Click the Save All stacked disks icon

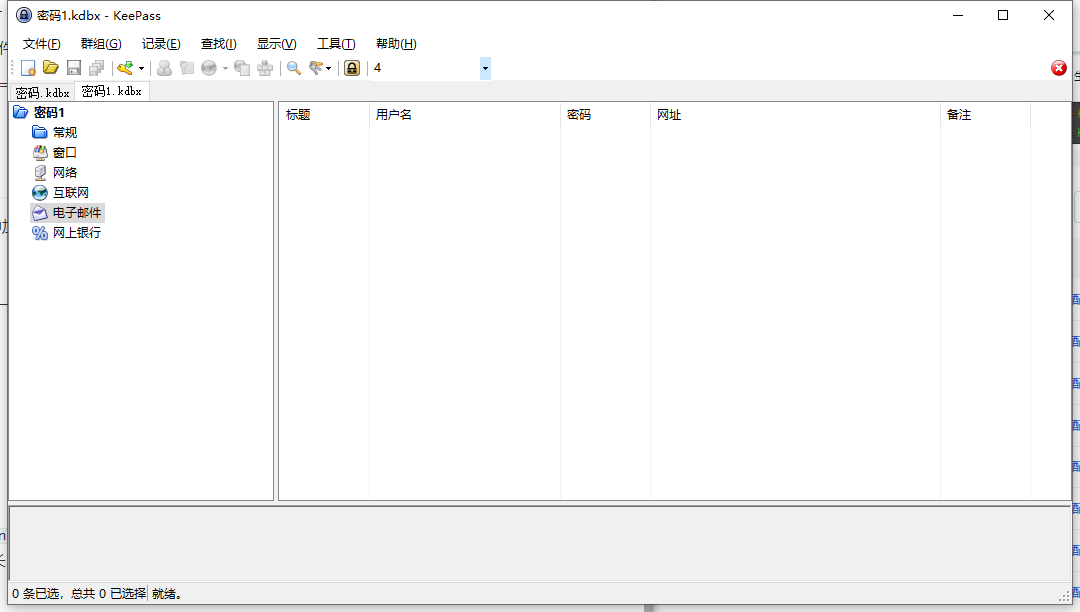click(96, 67)
